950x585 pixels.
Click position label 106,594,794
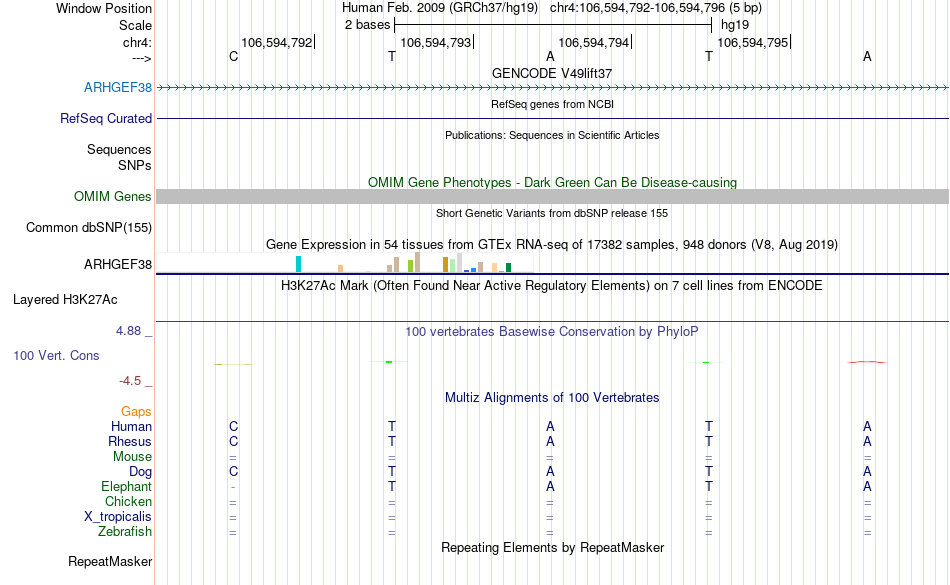click(x=593, y=42)
